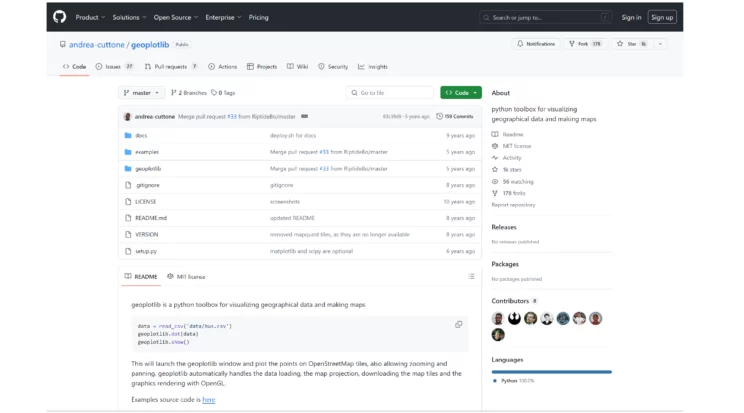Open commit 'deploy.sh for docs'
The width and height of the screenshot is (744, 413).
(293, 135)
